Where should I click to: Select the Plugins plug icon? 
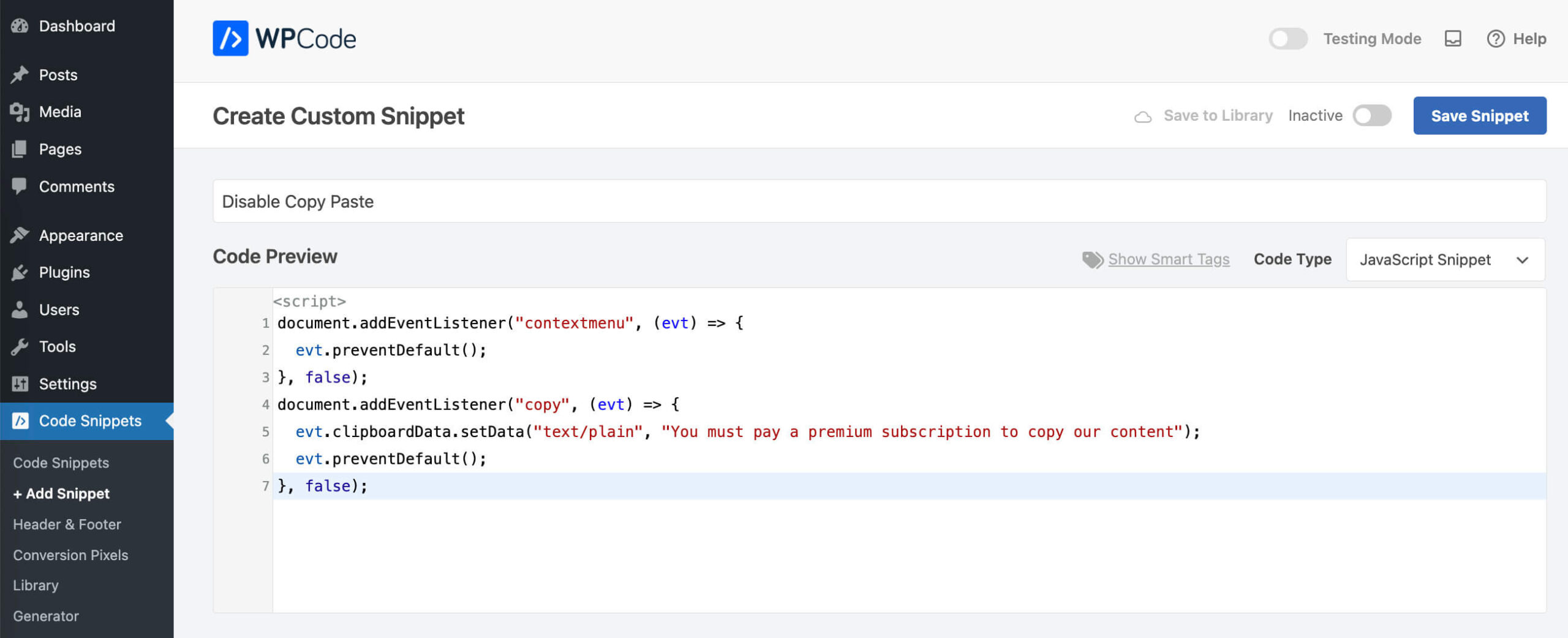20,272
